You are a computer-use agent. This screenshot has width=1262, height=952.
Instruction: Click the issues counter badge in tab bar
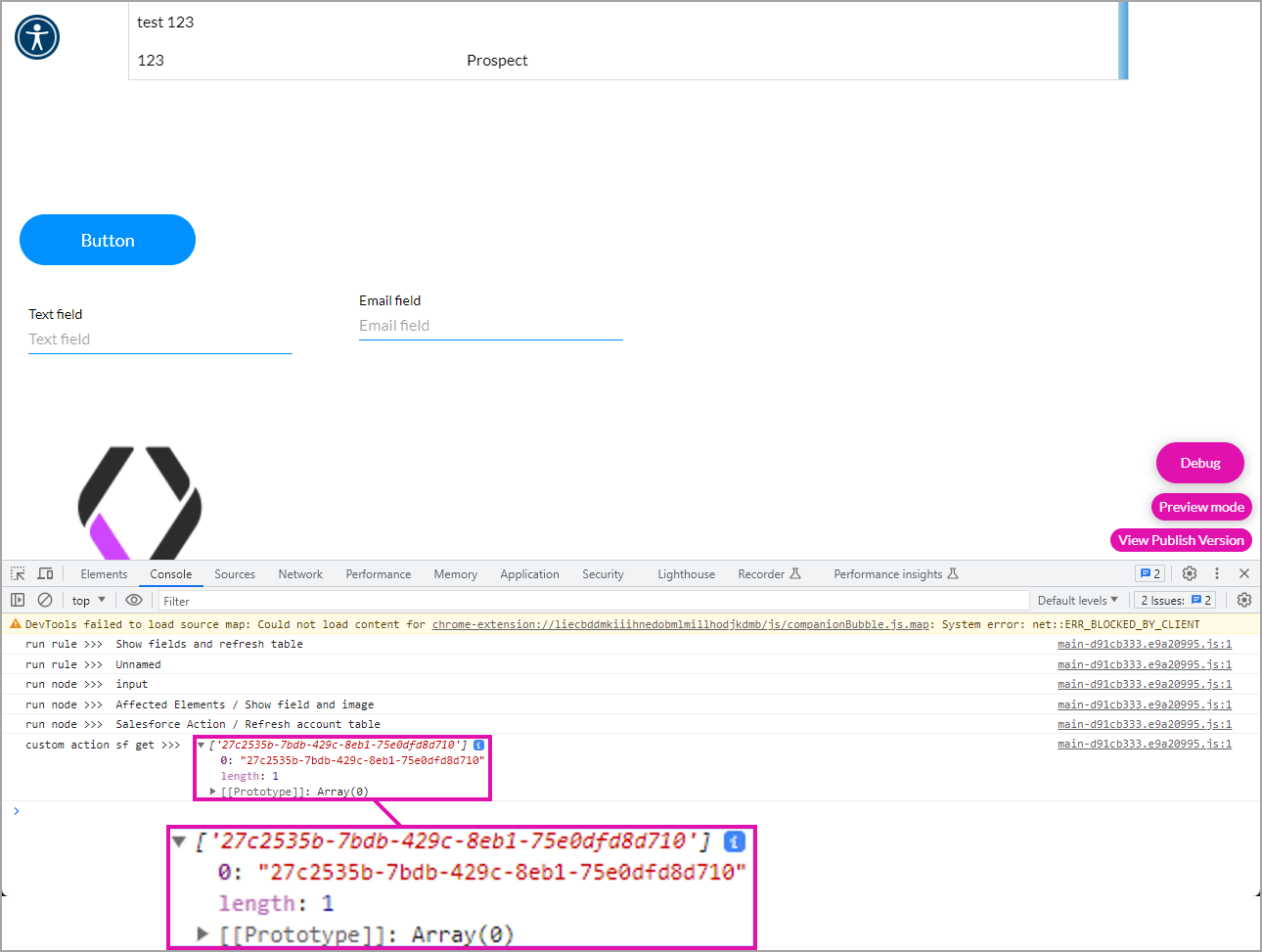coord(1150,574)
